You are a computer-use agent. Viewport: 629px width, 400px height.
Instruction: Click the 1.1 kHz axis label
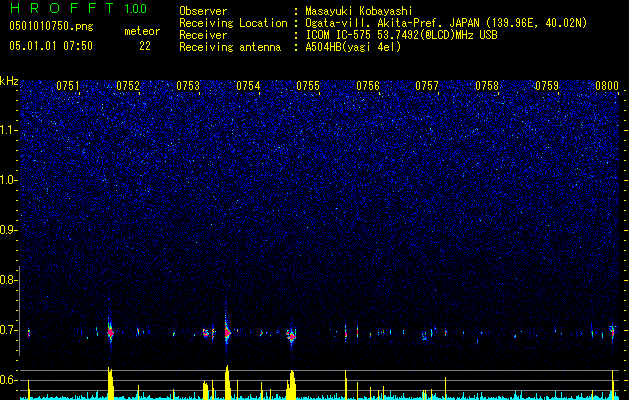click(8, 130)
